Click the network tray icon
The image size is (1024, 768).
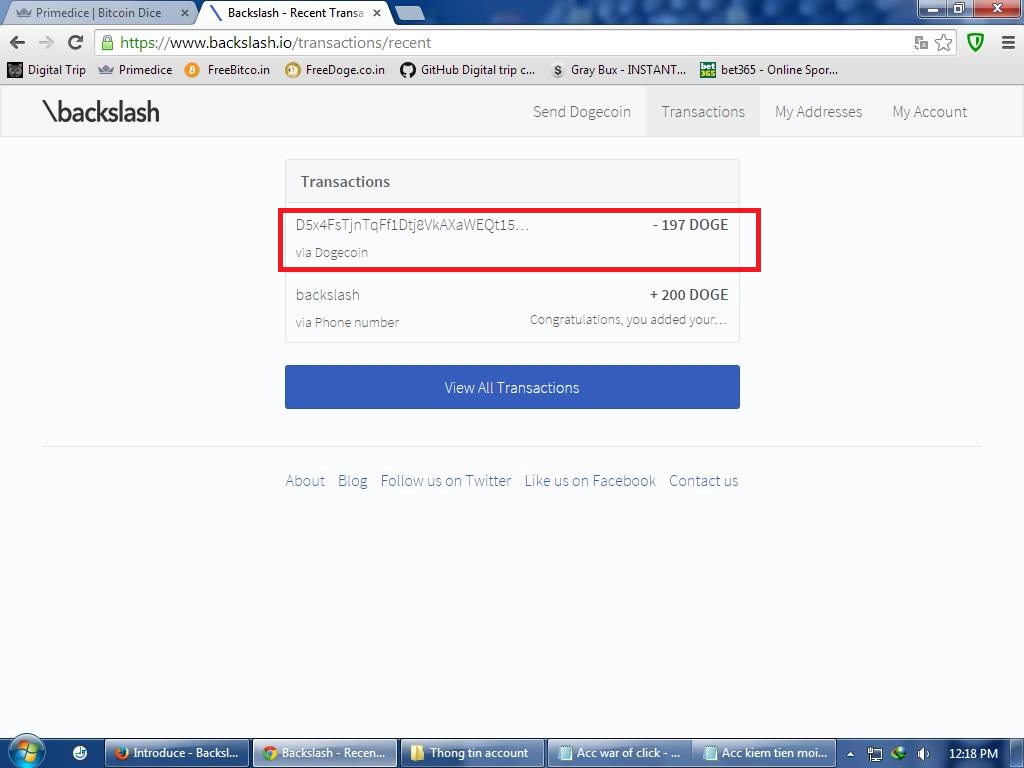875,754
